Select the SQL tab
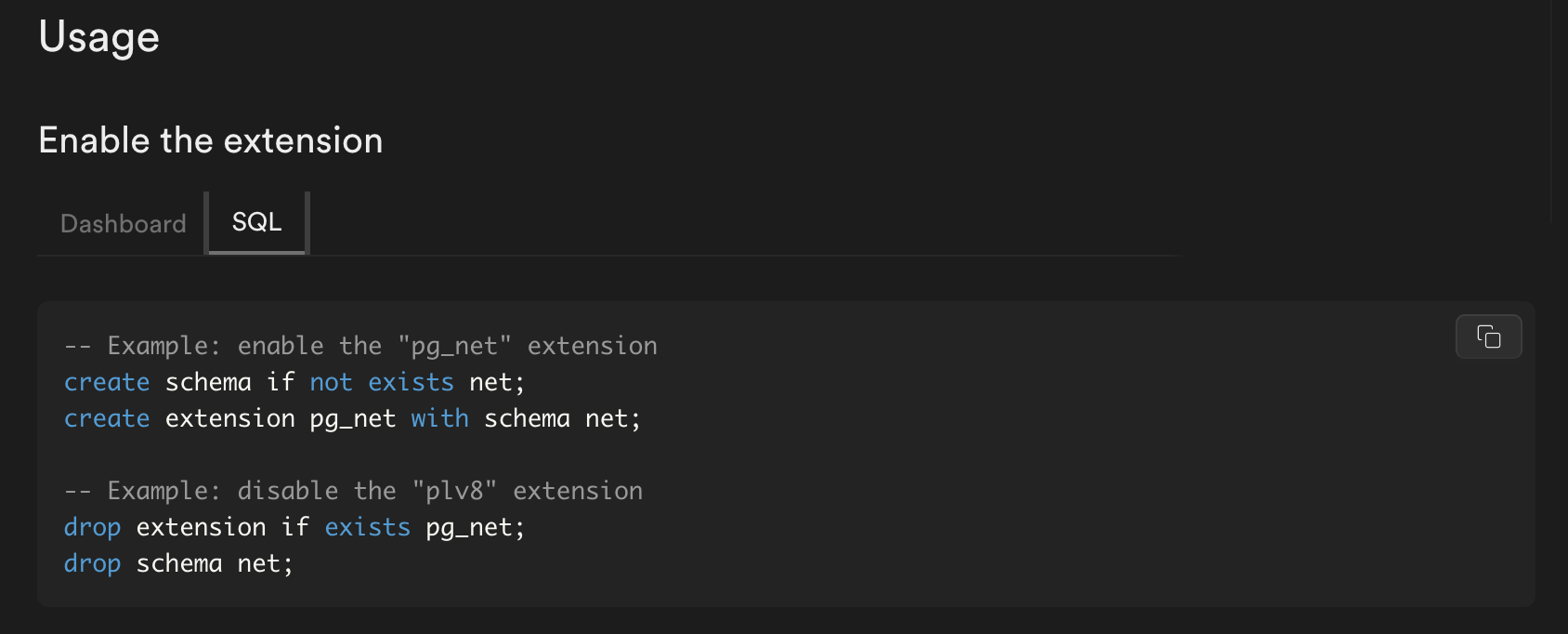Image resolution: width=1568 pixels, height=634 pixels. pyautogui.click(x=256, y=221)
